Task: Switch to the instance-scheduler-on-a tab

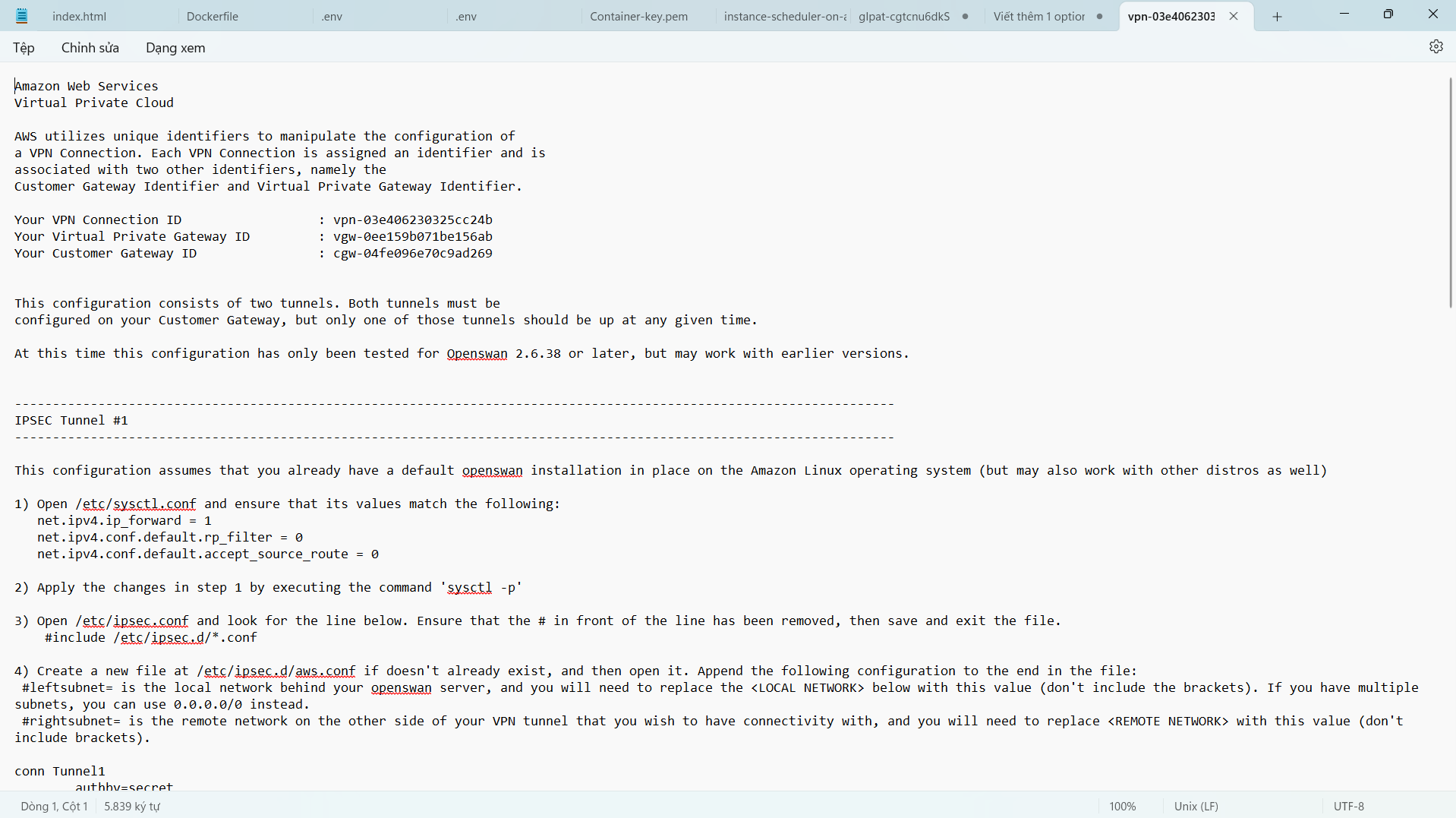Action: [784, 16]
